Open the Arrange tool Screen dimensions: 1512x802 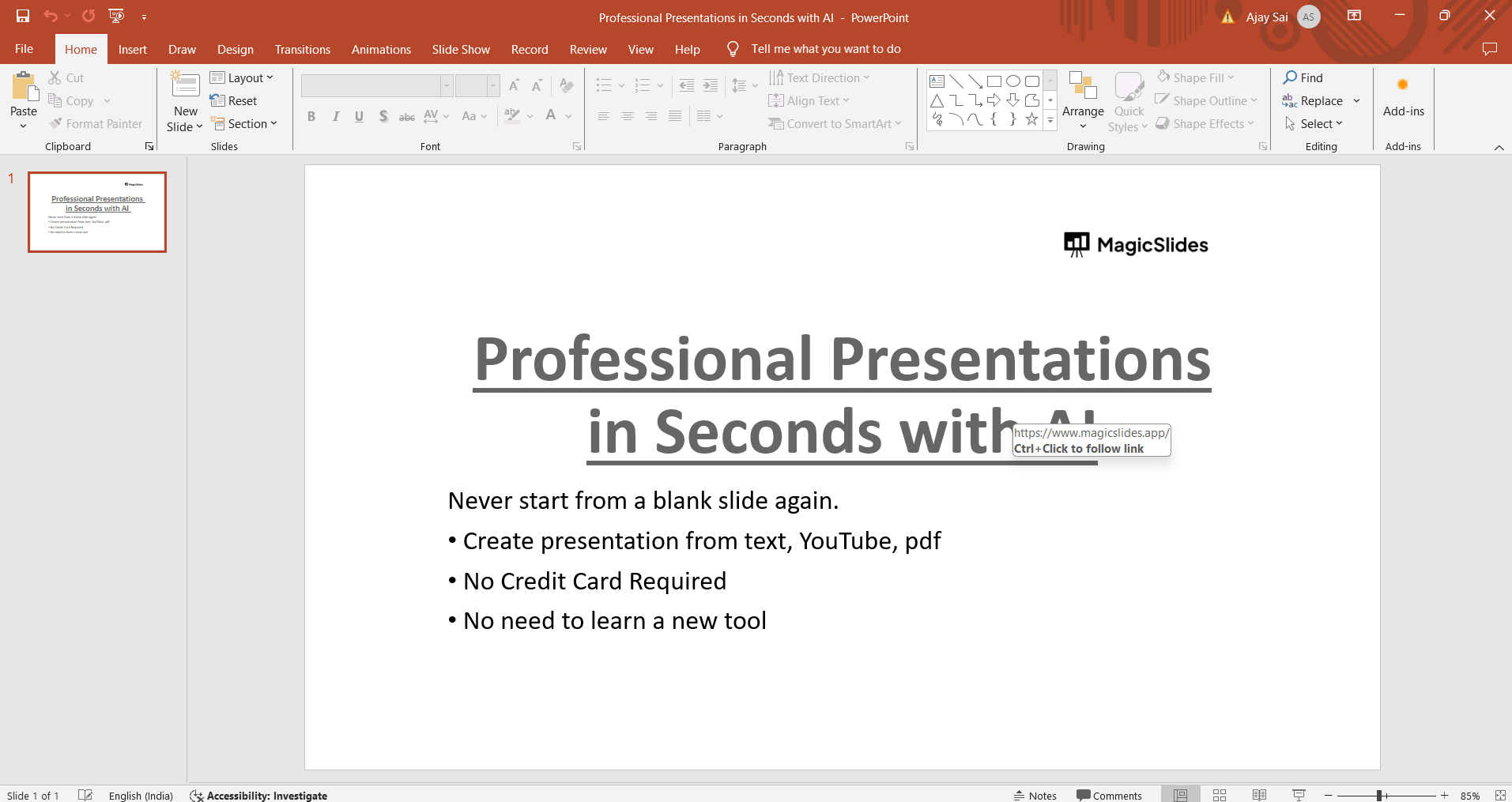tap(1082, 99)
